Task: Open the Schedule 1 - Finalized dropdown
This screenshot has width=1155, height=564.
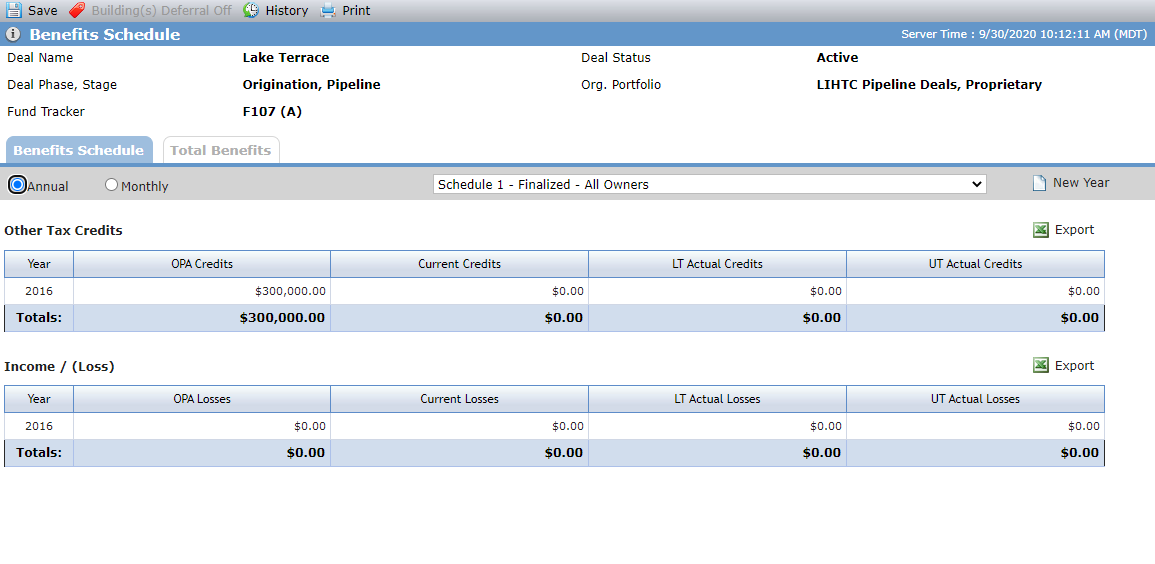Action: click(x=709, y=184)
